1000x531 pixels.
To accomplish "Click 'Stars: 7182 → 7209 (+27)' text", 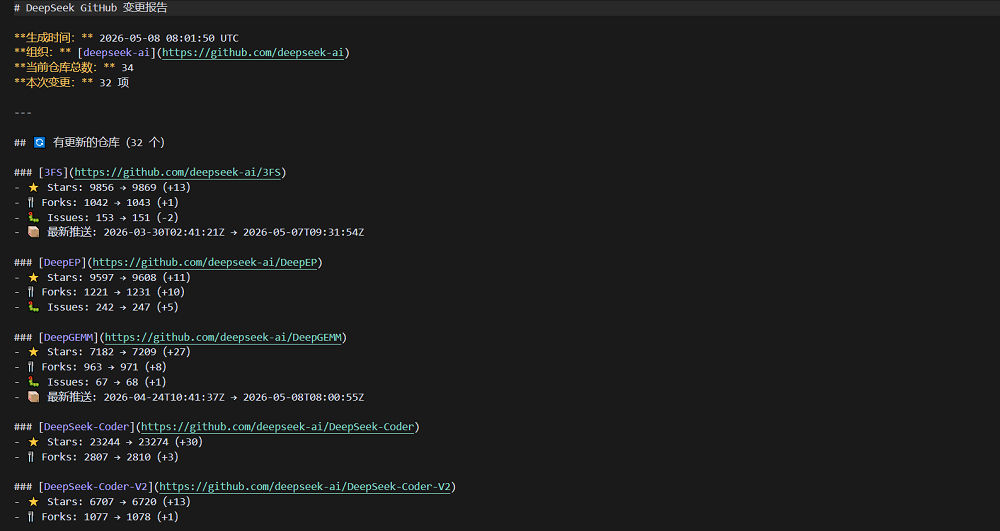I will [119, 352].
